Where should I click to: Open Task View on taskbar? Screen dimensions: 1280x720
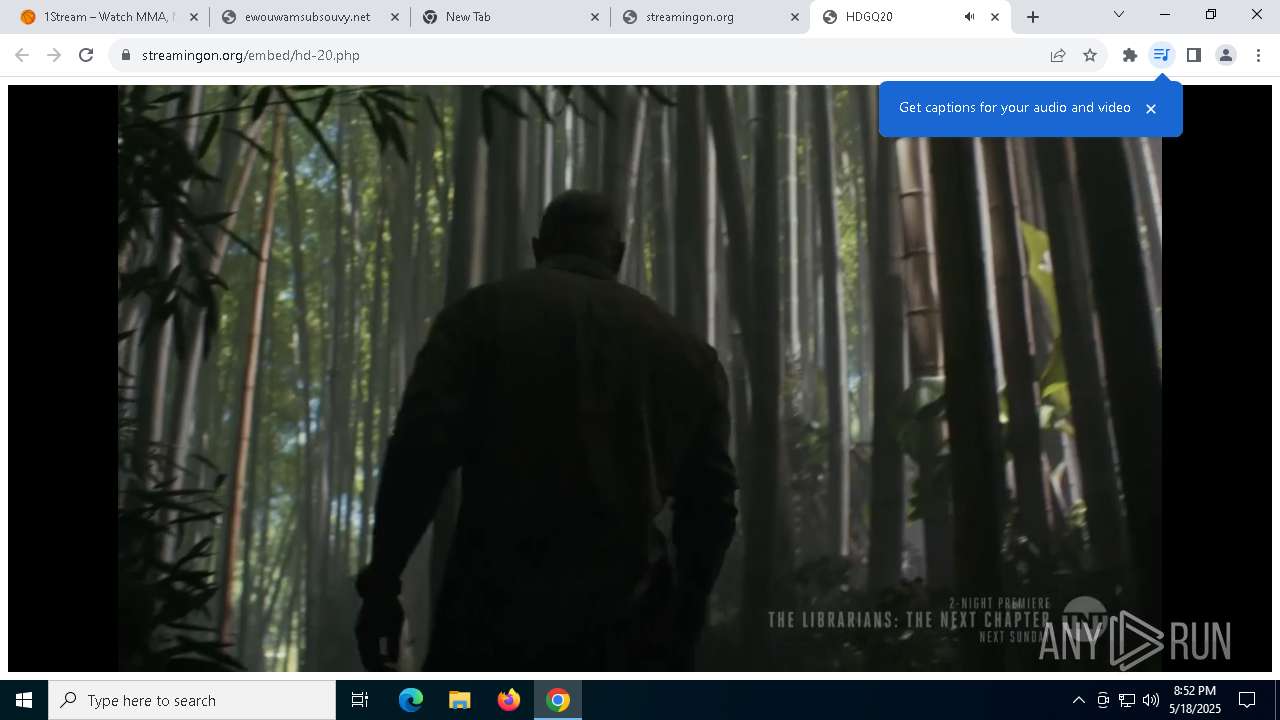point(360,700)
